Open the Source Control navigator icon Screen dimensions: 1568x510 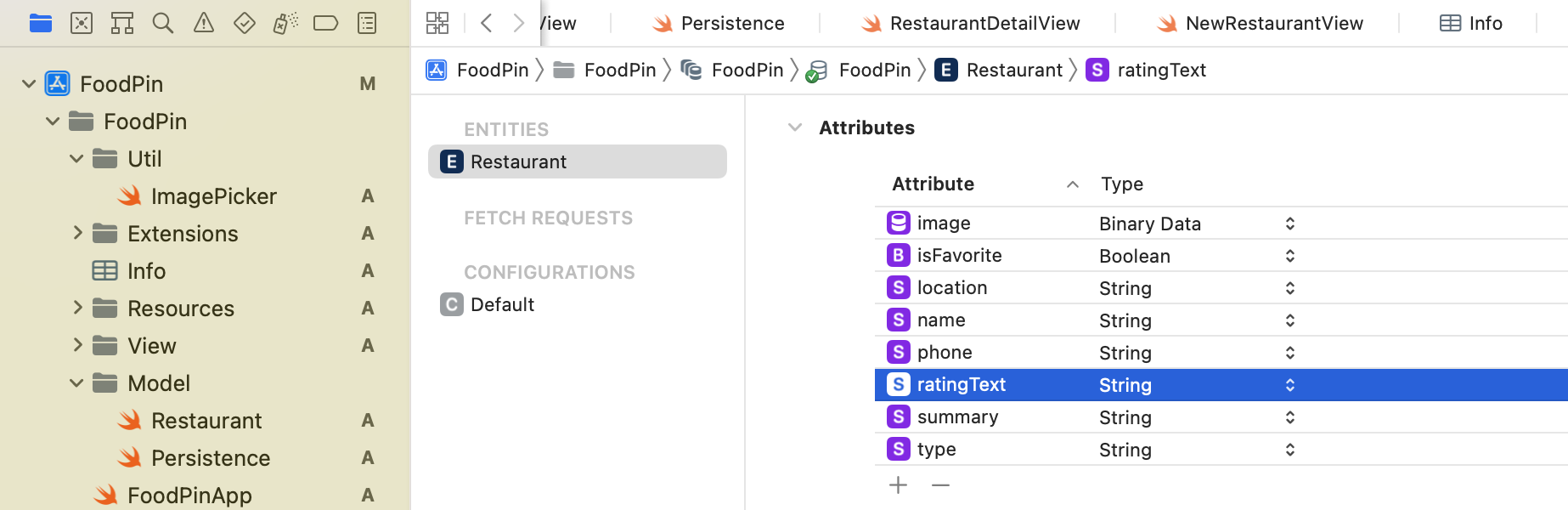82,23
